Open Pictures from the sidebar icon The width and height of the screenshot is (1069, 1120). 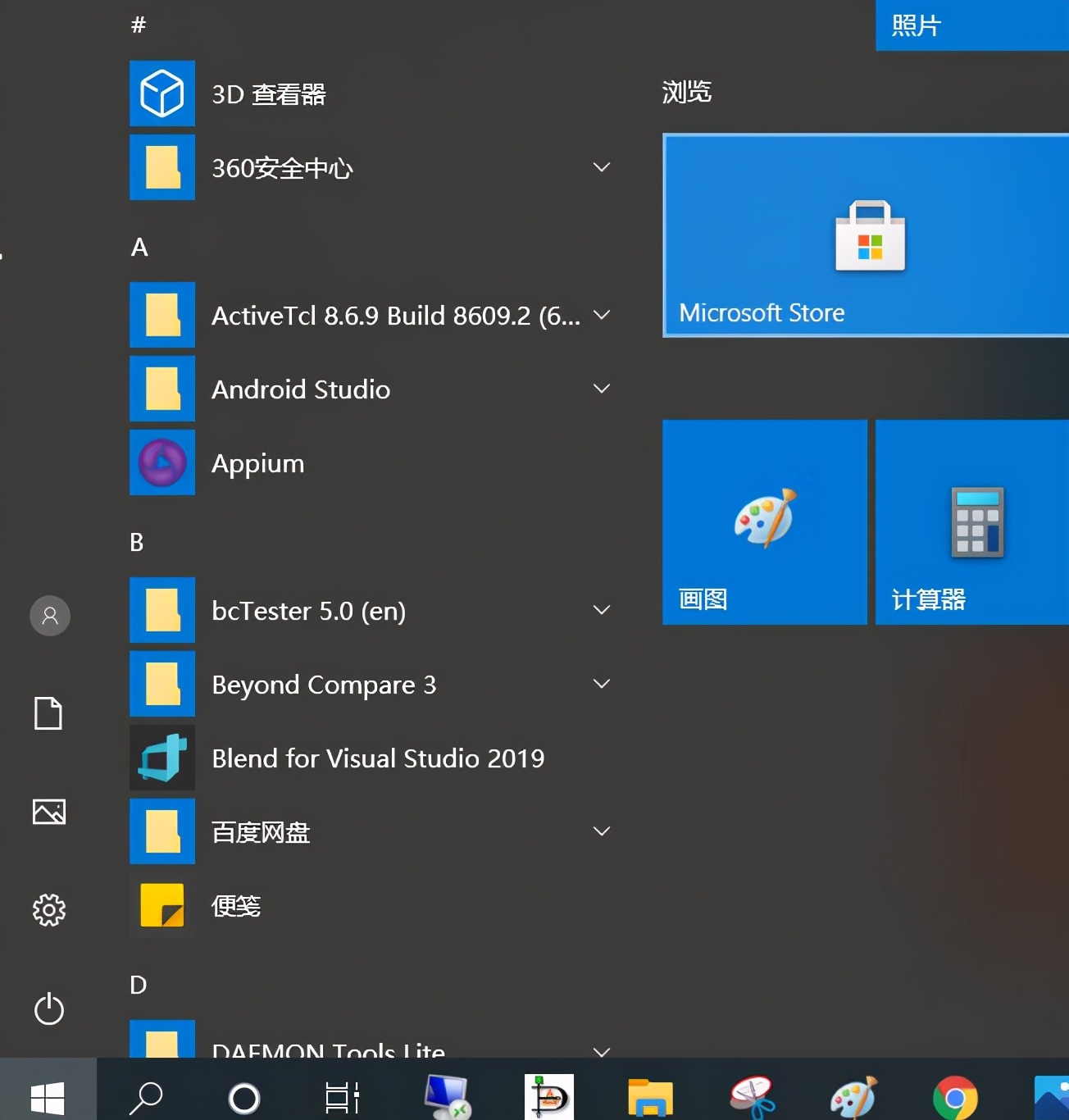pyautogui.click(x=49, y=812)
